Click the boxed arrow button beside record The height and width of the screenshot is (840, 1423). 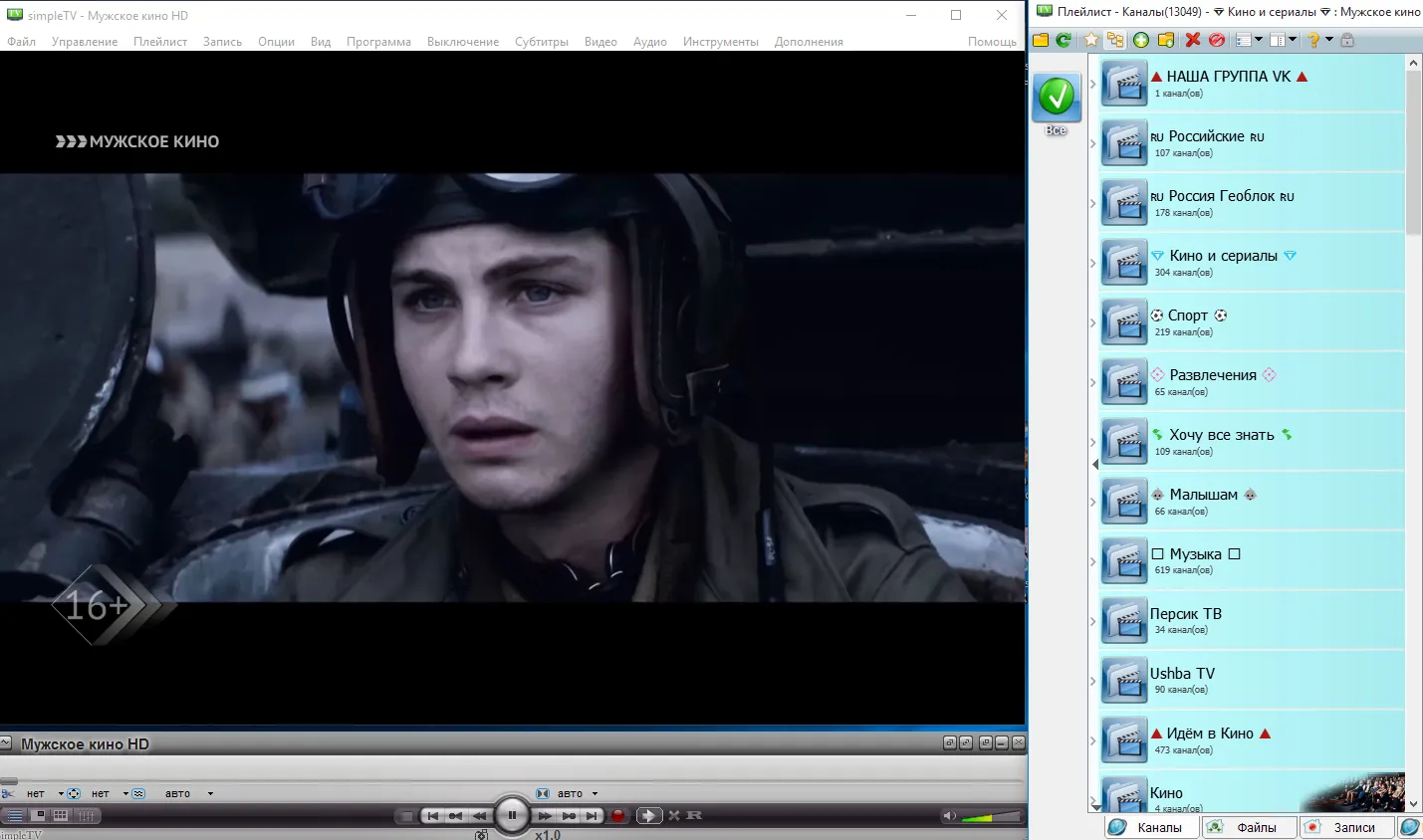pyautogui.click(x=648, y=816)
